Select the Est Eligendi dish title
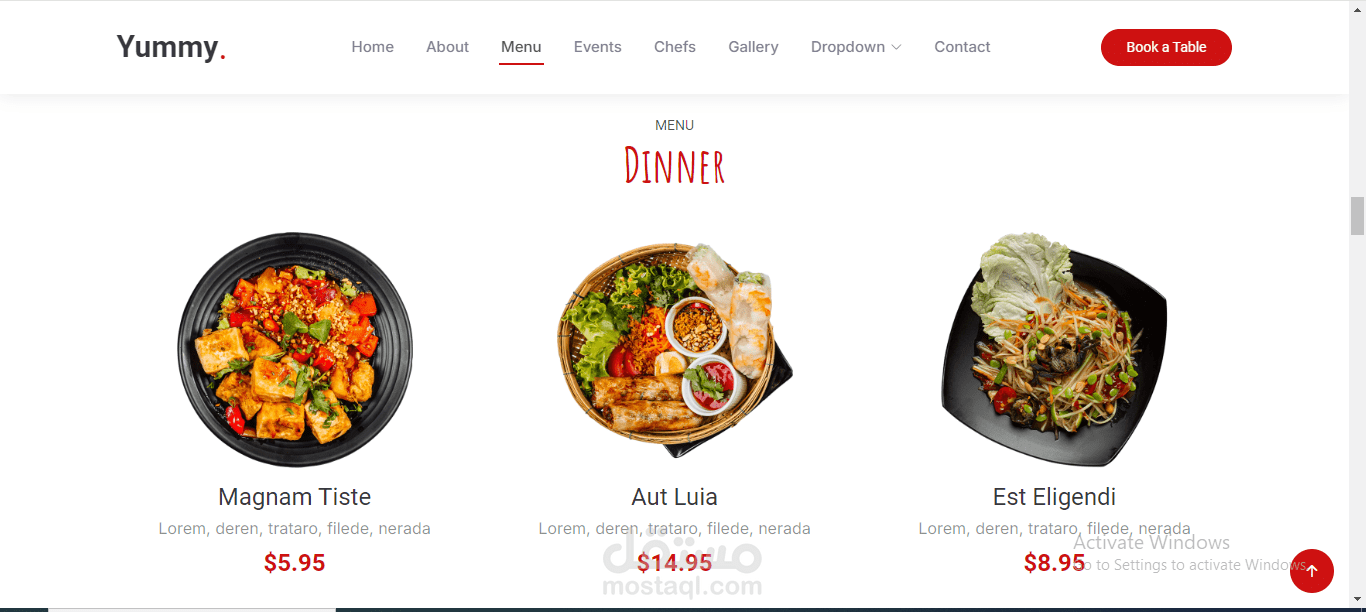1366x612 pixels. (x=1054, y=497)
